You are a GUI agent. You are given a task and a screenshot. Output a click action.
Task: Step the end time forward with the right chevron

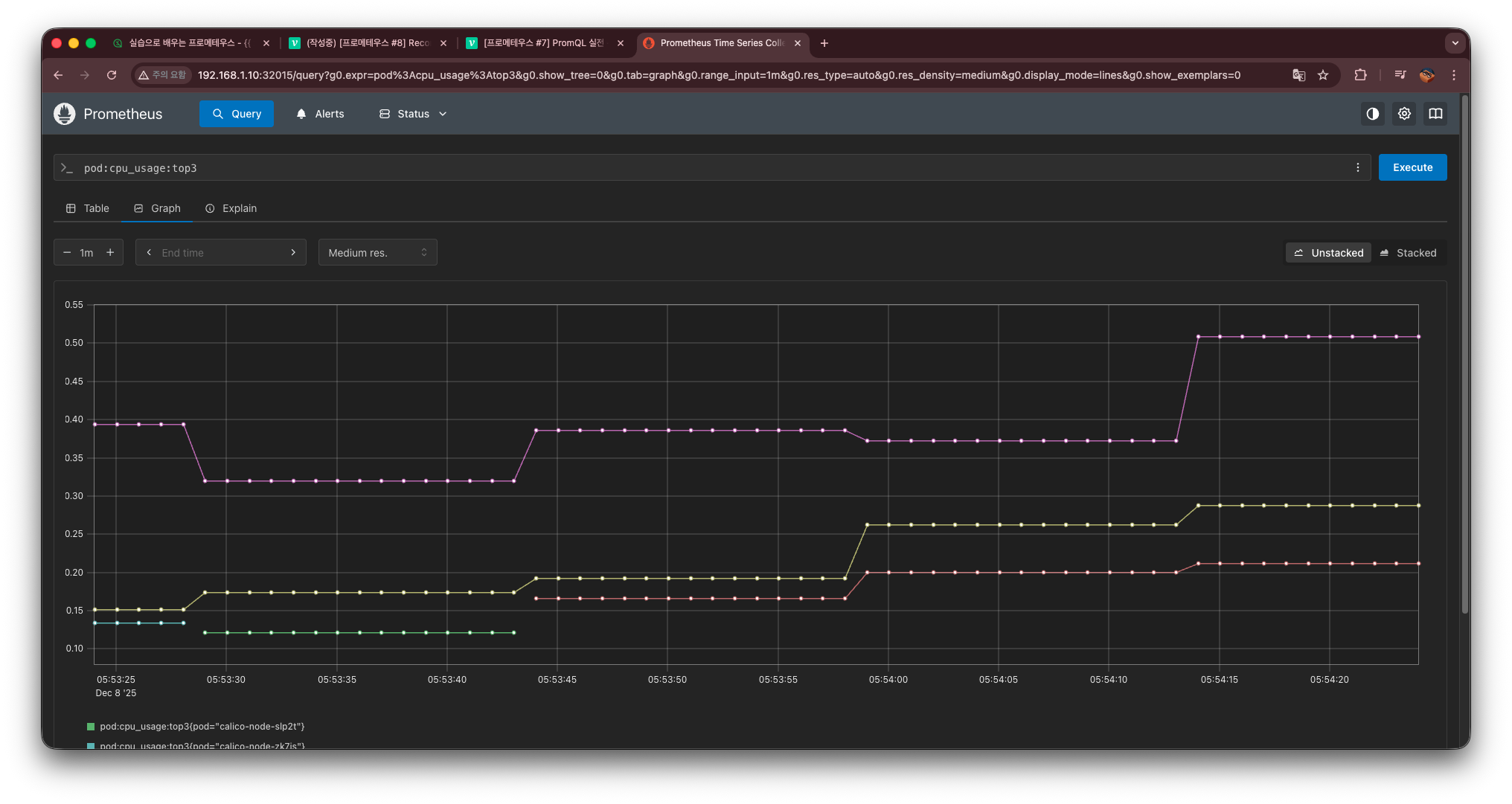(293, 253)
